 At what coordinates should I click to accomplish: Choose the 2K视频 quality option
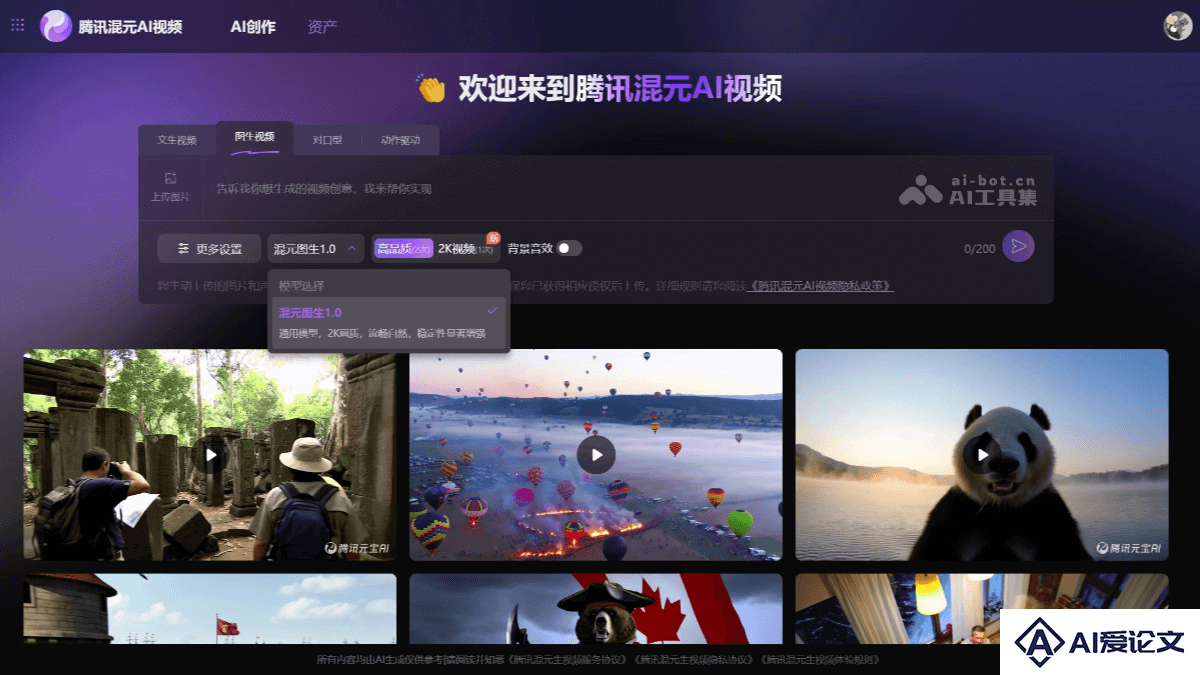click(x=465, y=248)
